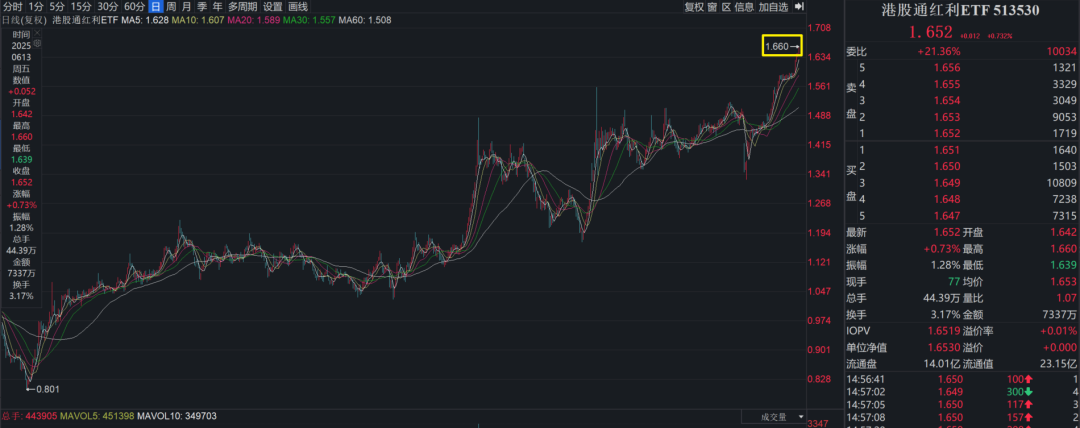Click 加自选 add to watchlist
1080x428 pixels.
pyautogui.click(x=773, y=7)
